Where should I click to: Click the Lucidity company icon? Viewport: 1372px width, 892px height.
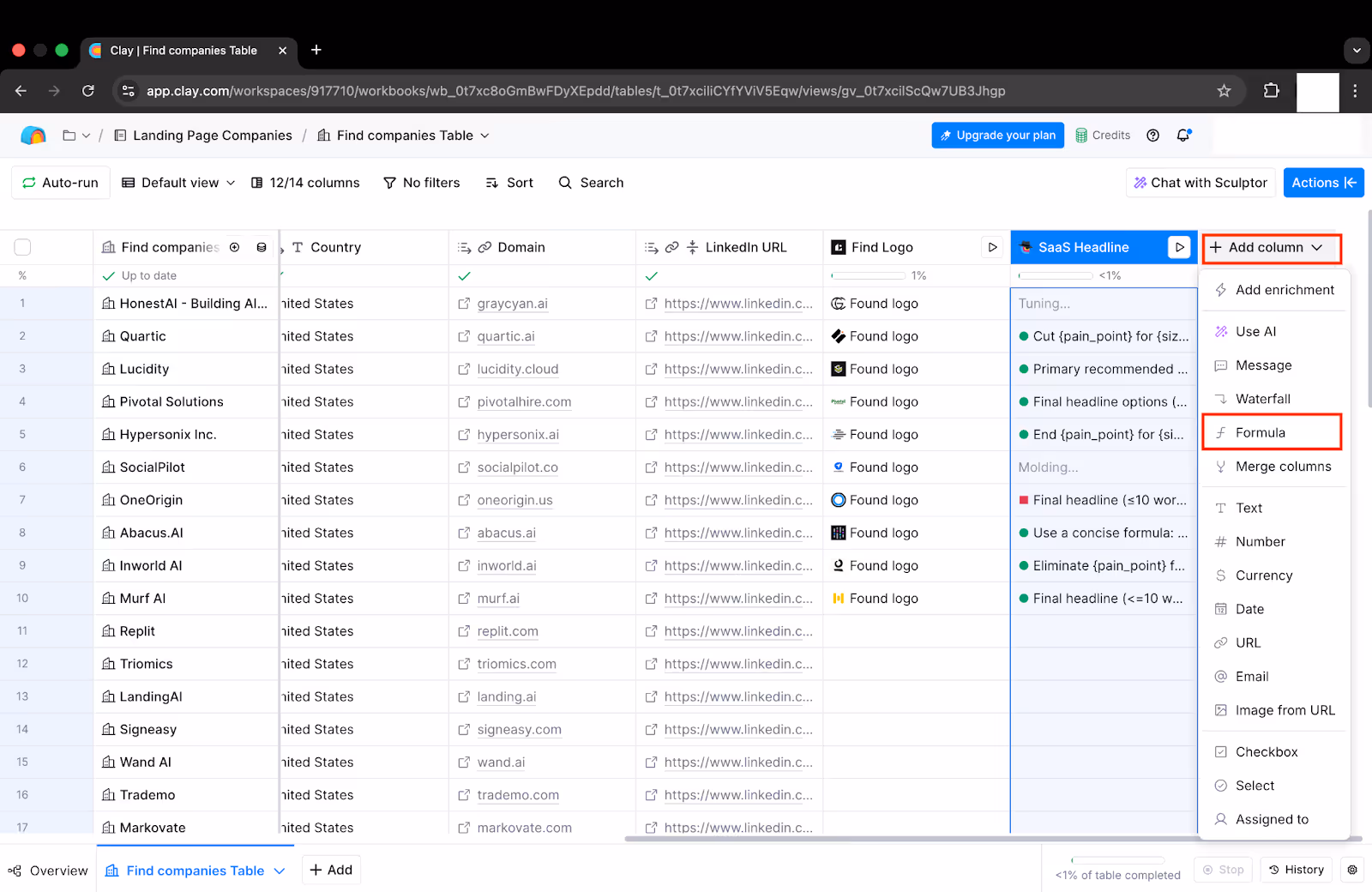[x=108, y=369]
